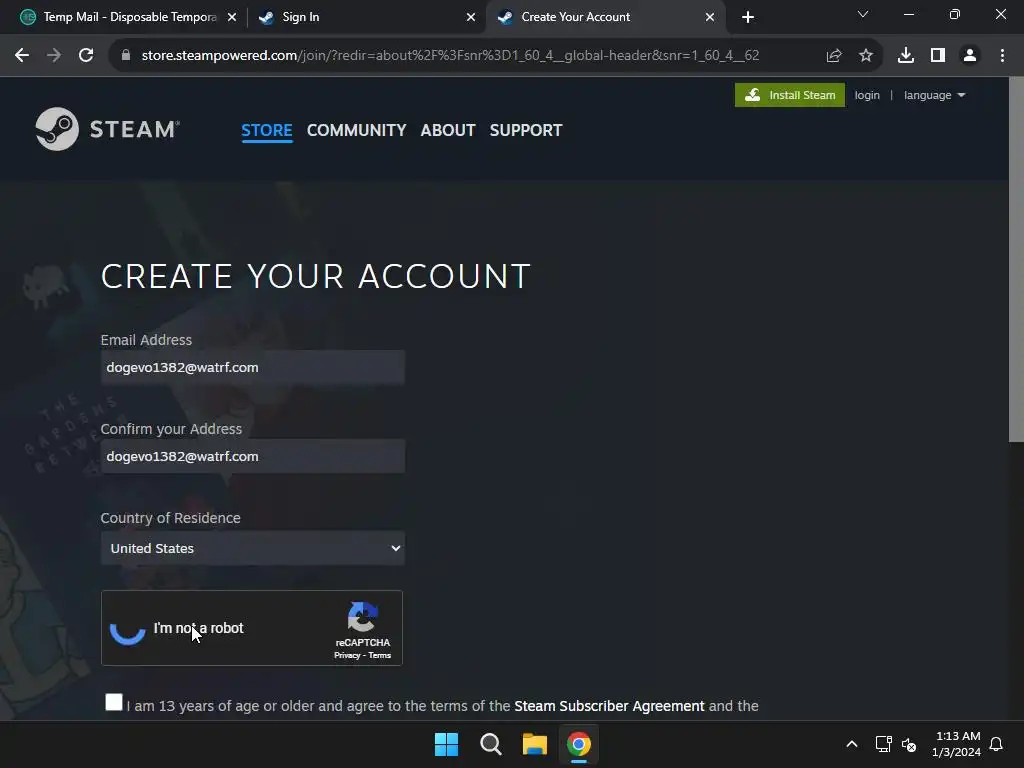Click the page vertical scrollbar thumb
The image size is (1024, 768).
1016,259
